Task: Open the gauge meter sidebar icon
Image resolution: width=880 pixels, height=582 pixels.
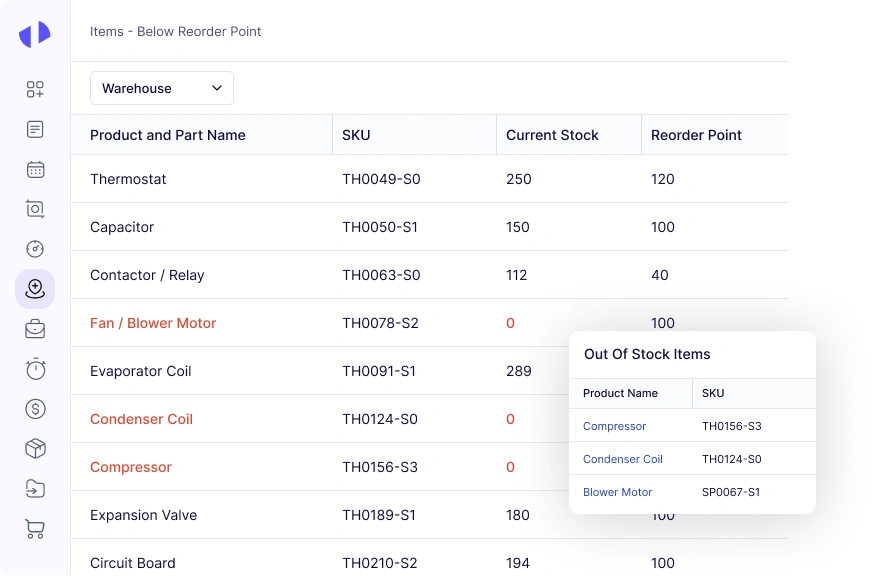Action: pos(35,249)
